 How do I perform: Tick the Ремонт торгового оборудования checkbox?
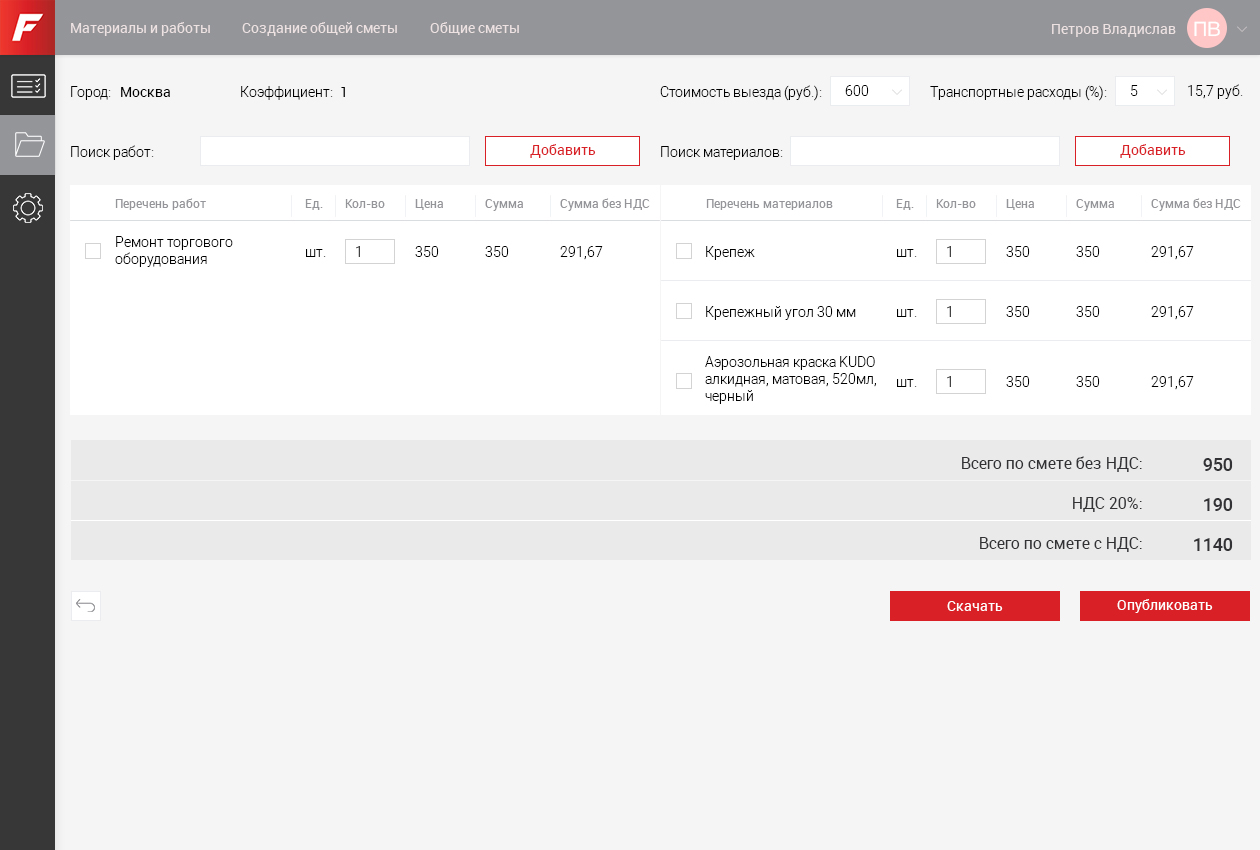pyautogui.click(x=93, y=251)
